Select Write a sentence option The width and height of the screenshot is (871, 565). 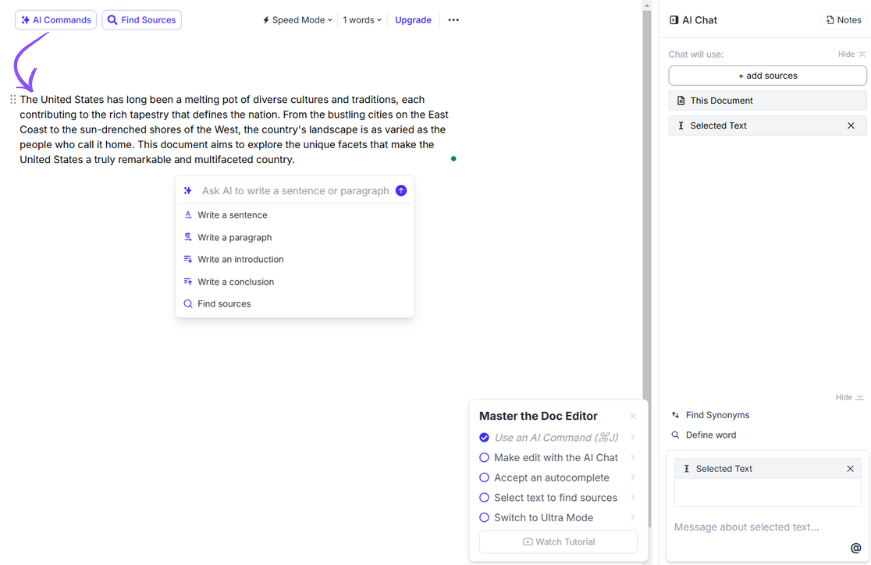[x=294, y=215]
